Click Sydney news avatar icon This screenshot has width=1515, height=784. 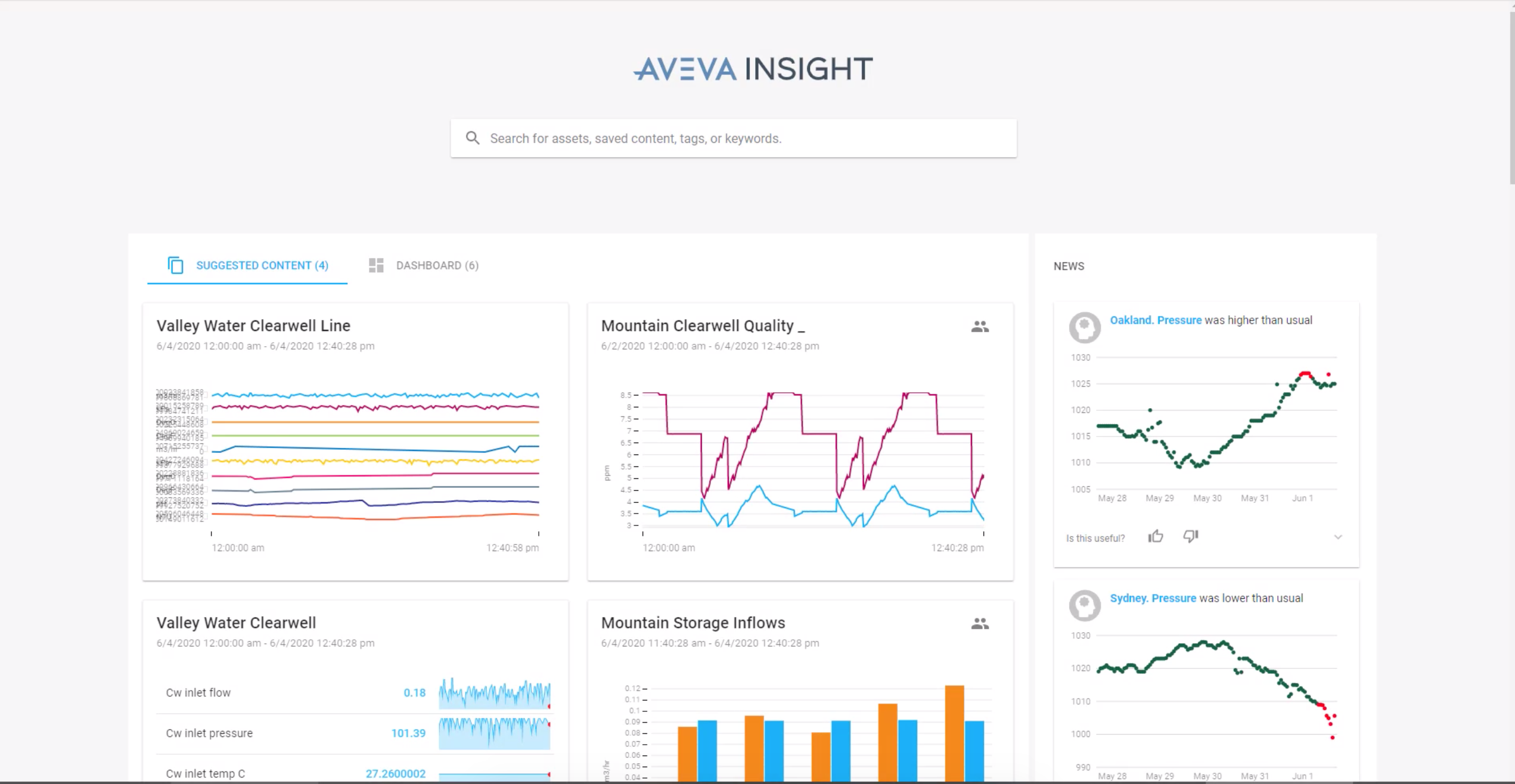1084,605
